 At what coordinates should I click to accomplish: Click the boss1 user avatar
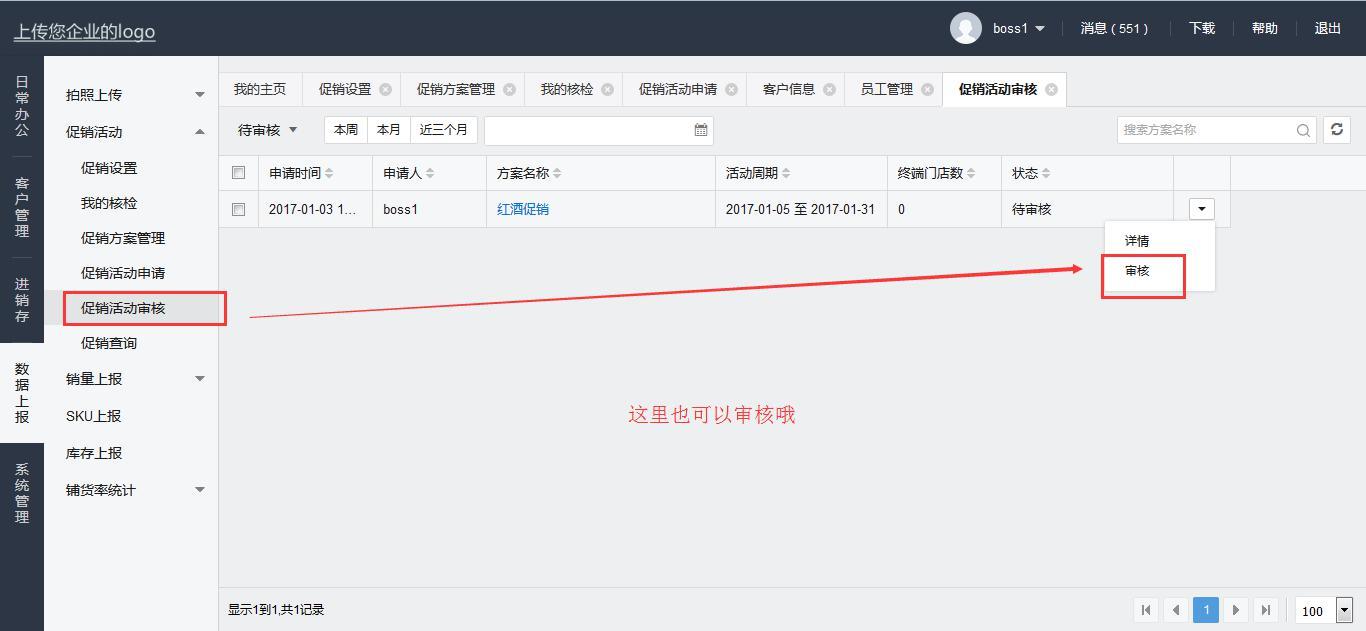tap(965, 28)
